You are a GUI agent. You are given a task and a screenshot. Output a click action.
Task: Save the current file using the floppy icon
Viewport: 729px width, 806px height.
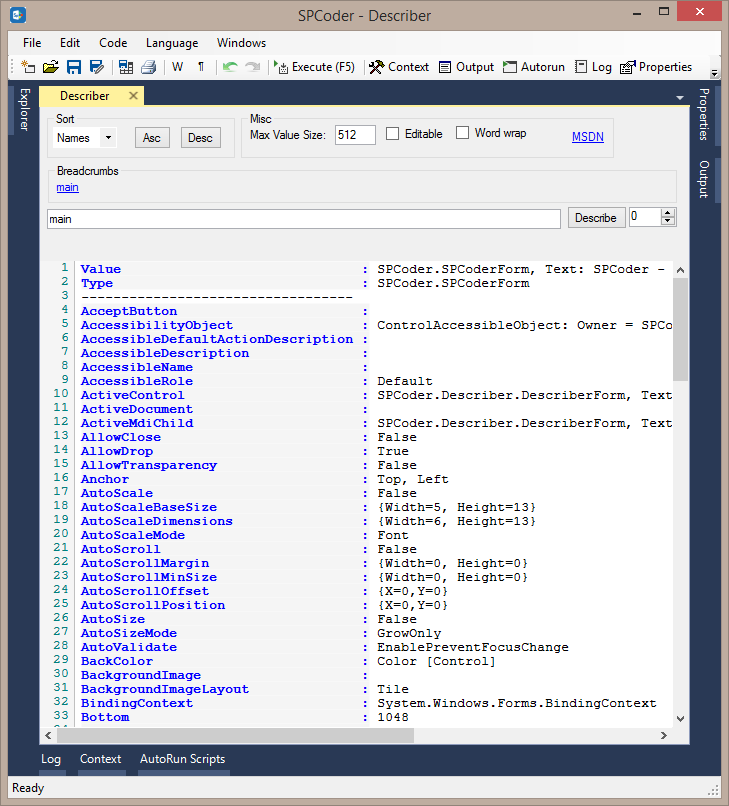[74, 67]
